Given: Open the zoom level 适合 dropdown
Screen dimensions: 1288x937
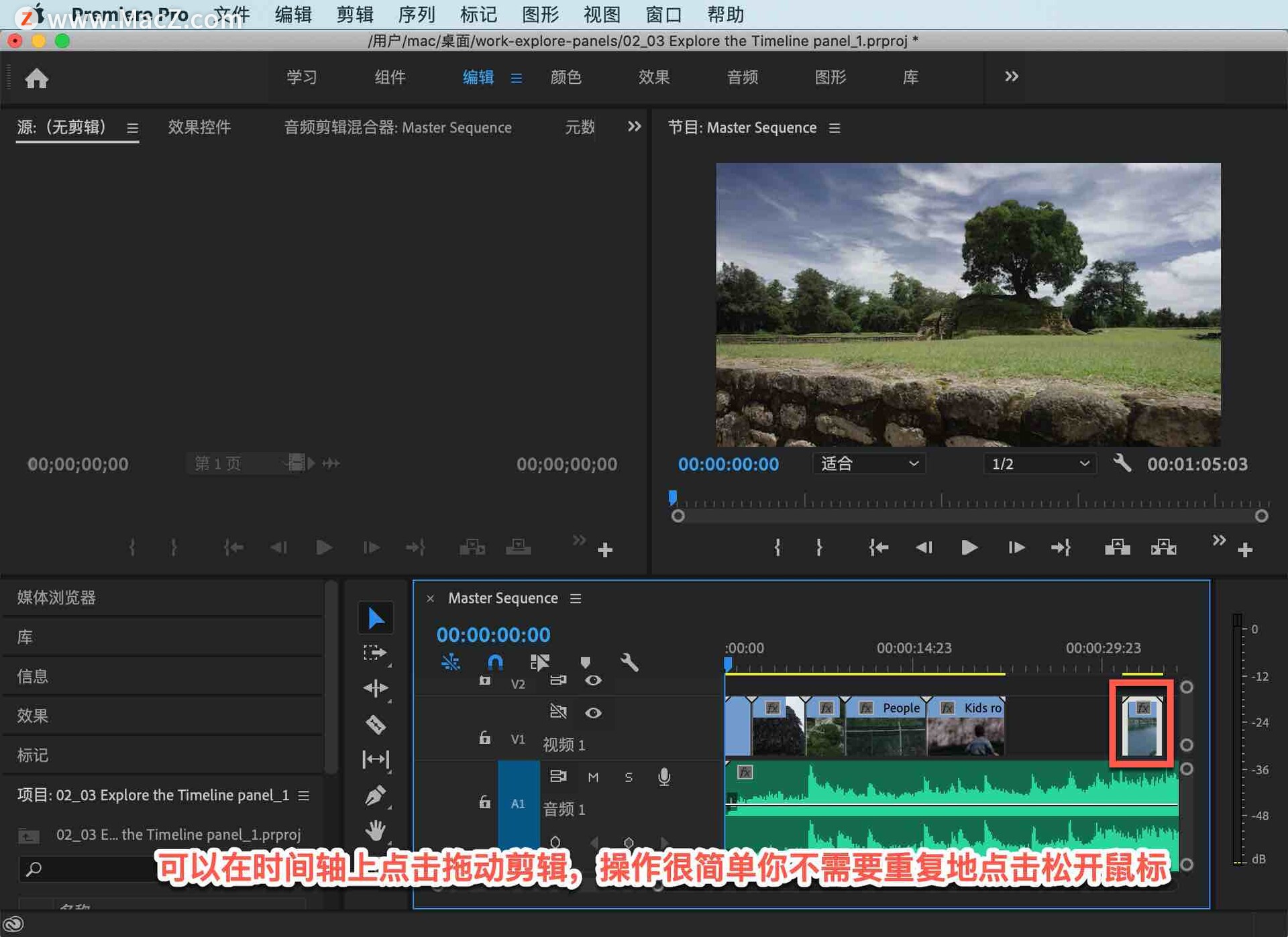Looking at the screenshot, I should (x=869, y=463).
